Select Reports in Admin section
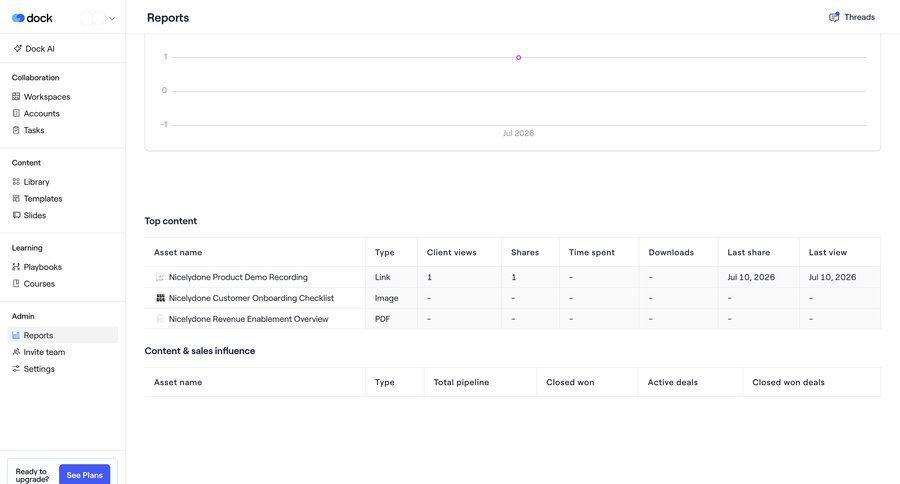 click(x=63, y=335)
